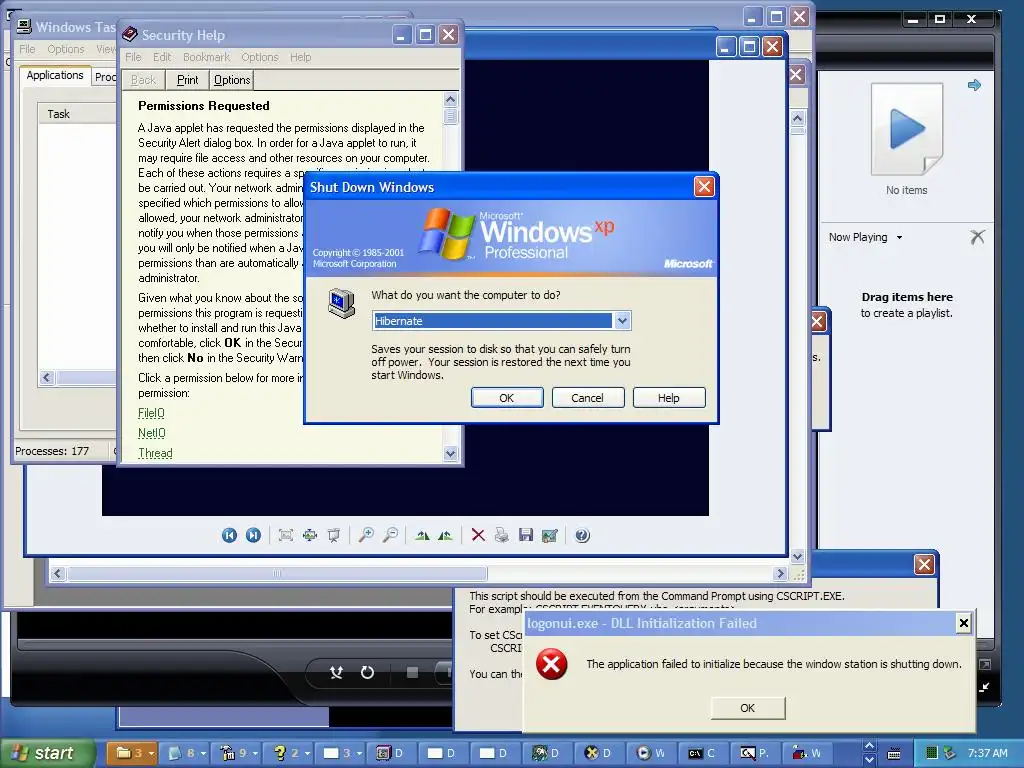The image size is (1024, 768).
Task: Click left arrow of Task Manager list scrollbar
Action: click(46, 377)
